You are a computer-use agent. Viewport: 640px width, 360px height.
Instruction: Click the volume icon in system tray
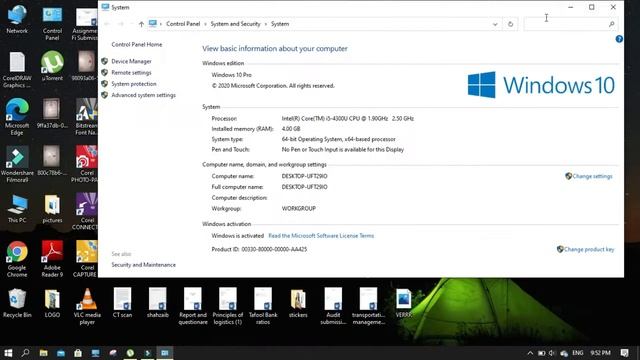(x=552, y=353)
